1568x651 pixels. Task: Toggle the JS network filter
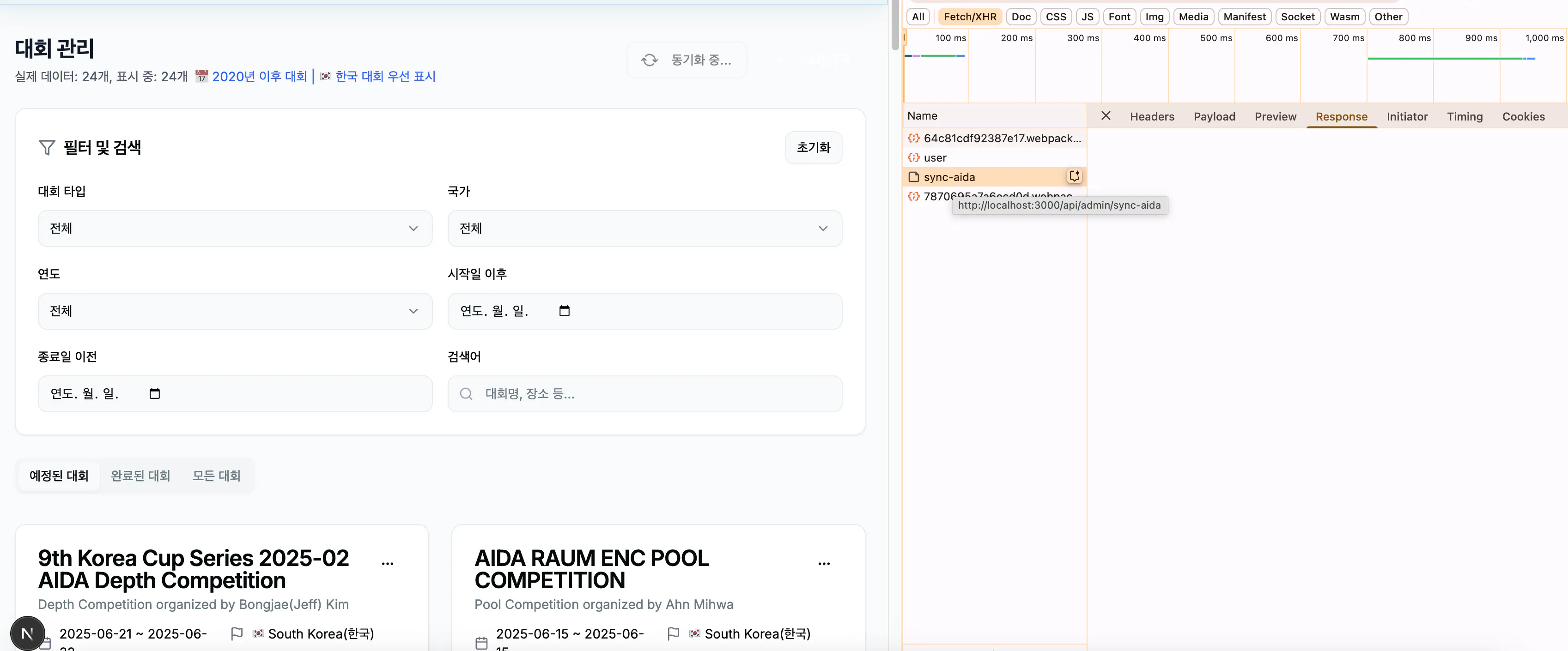tap(1087, 17)
